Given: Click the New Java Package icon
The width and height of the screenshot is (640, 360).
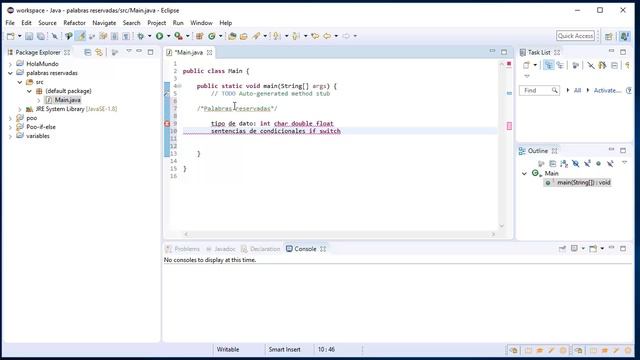Looking at the screenshot, I should pyautogui.click(x=200, y=36).
